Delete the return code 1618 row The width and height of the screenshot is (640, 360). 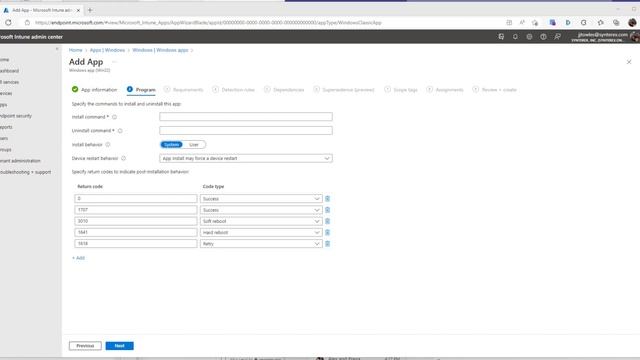click(x=327, y=244)
